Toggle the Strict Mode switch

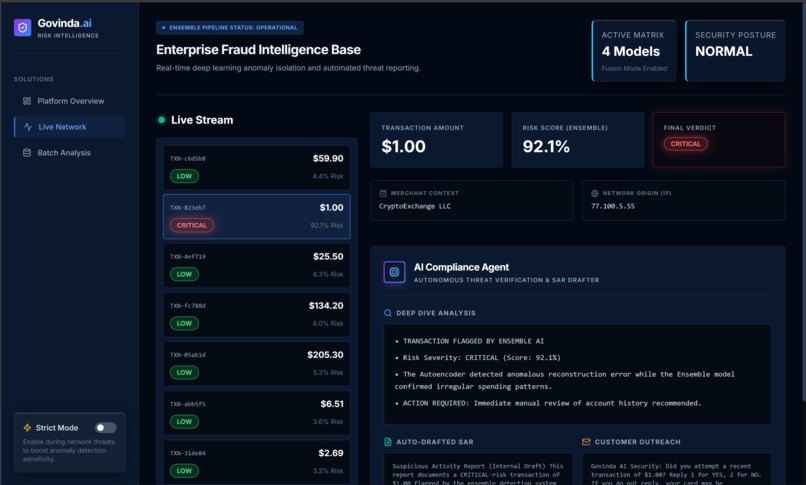point(105,427)
